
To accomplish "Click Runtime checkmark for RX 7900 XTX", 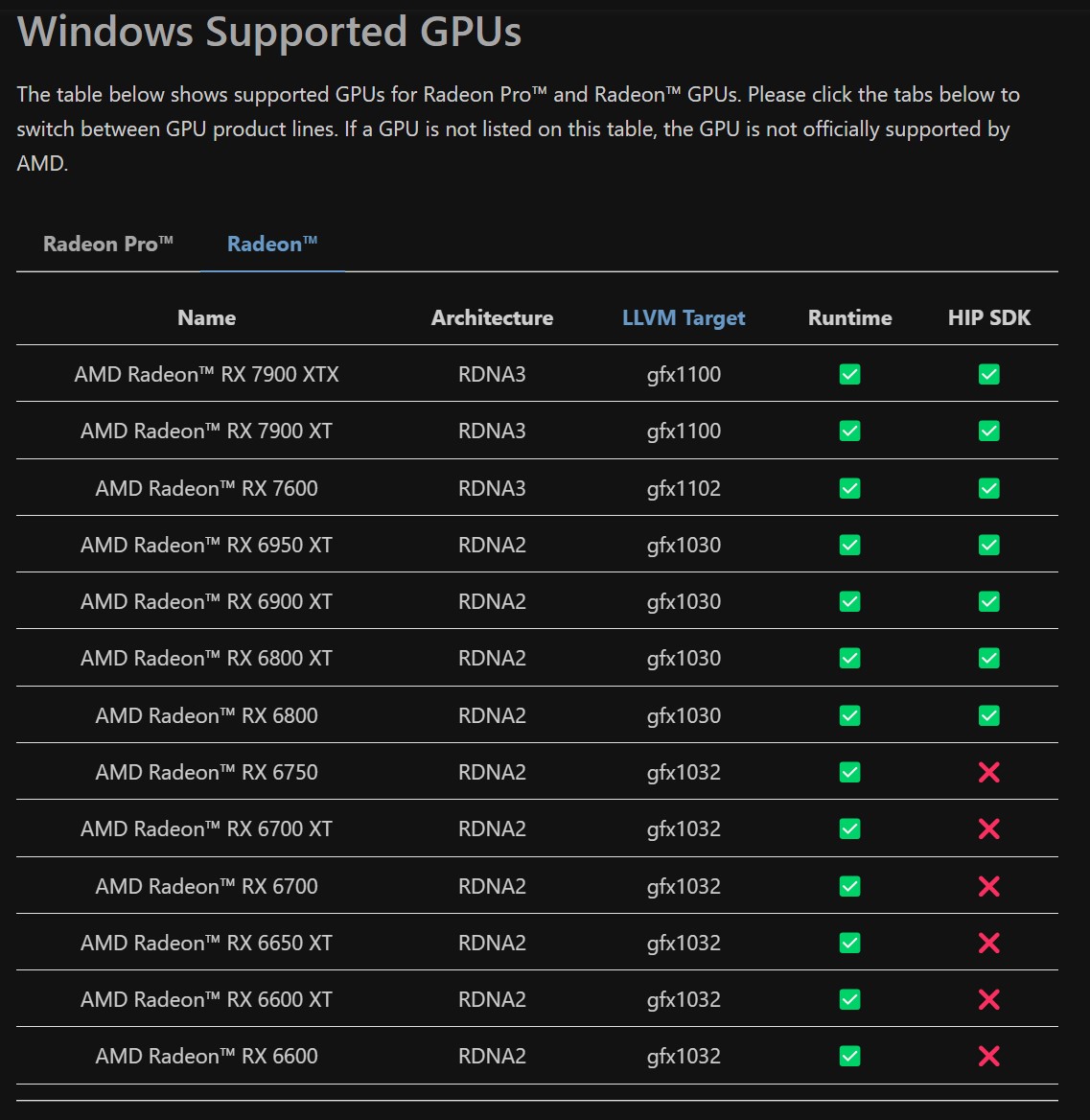I will click(850, 374).
